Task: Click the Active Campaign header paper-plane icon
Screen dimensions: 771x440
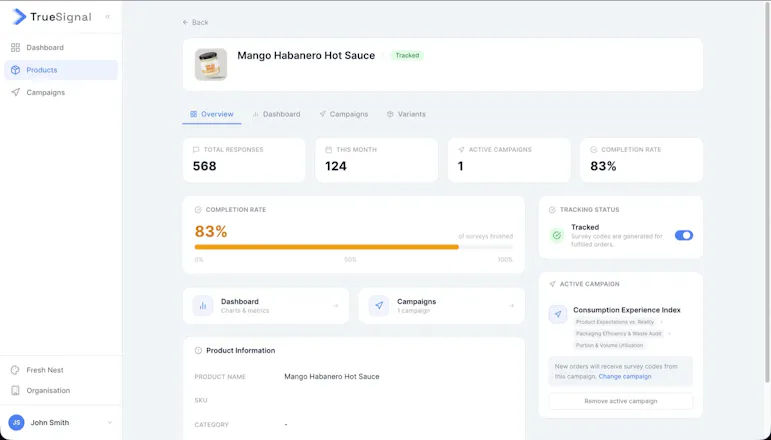Action: point(552,284)
